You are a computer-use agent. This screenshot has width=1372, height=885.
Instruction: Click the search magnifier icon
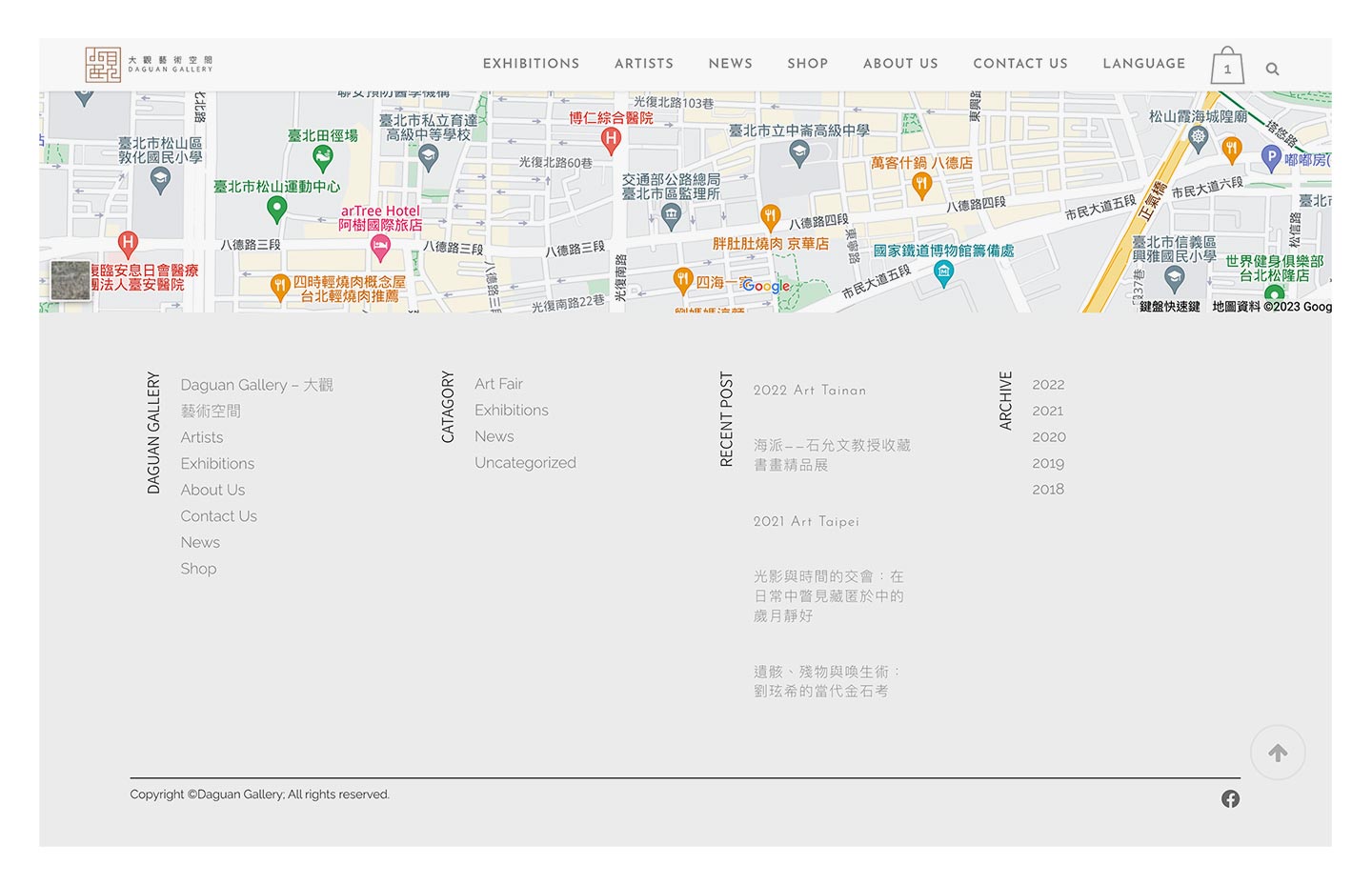[x=1272, y=69]
